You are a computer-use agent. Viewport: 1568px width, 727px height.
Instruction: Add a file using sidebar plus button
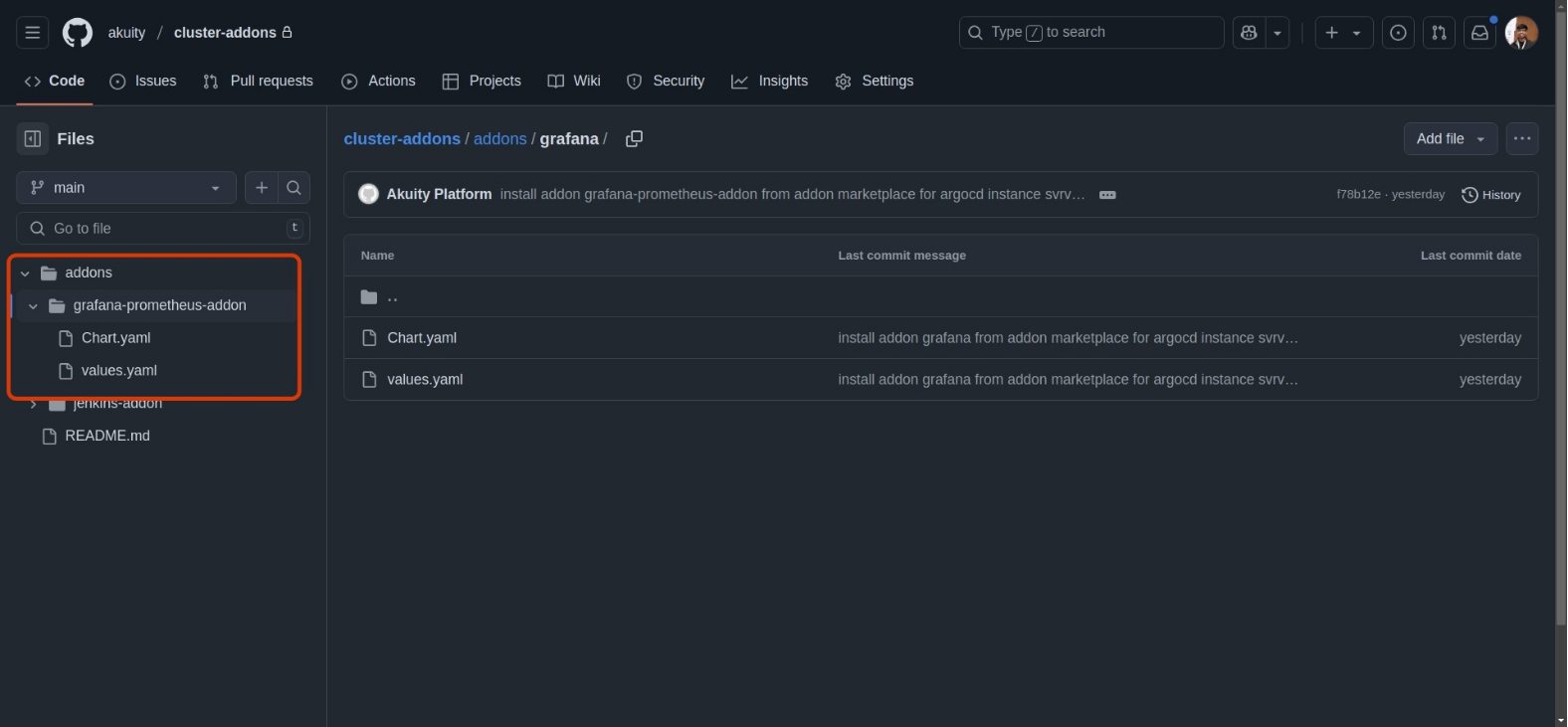tap(262, 187)
